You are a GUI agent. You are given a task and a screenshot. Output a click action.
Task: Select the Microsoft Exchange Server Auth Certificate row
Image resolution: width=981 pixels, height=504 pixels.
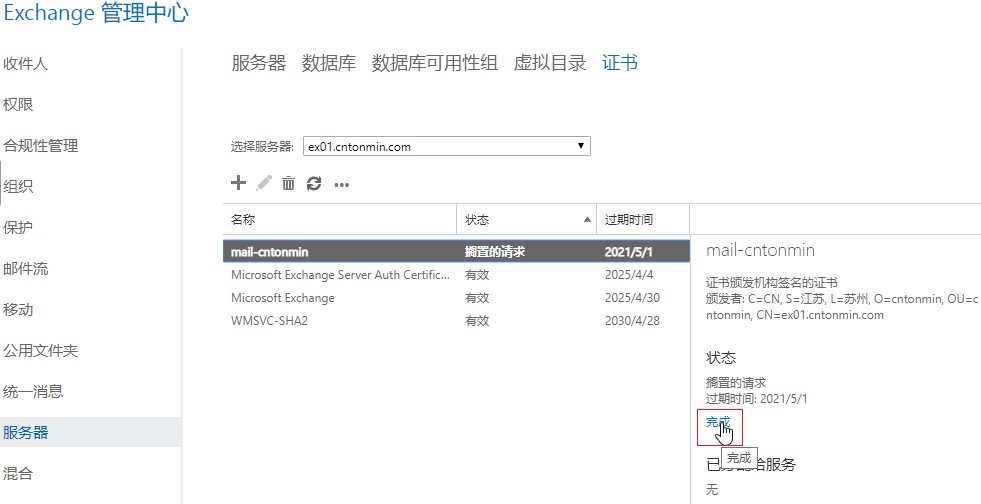(340, 275)
